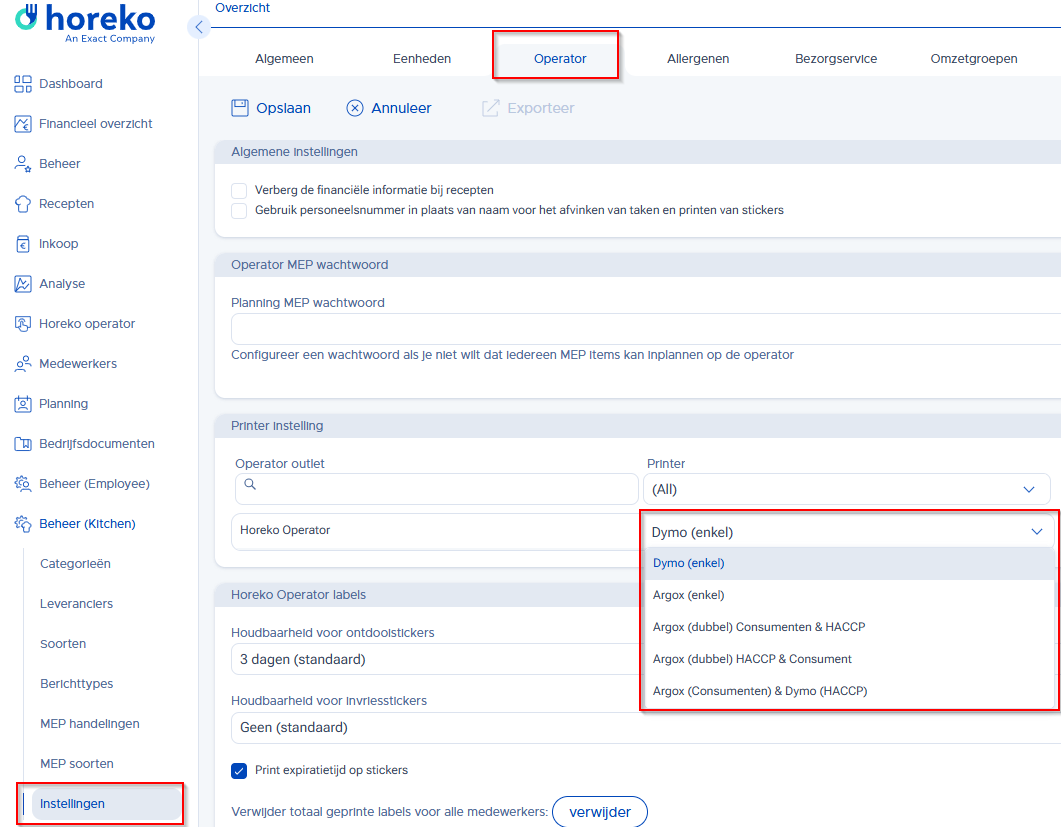Open the Beheer (Kitchen) menu label
The width and height of the screenshot is (1061, 827).
pos(87,524)
